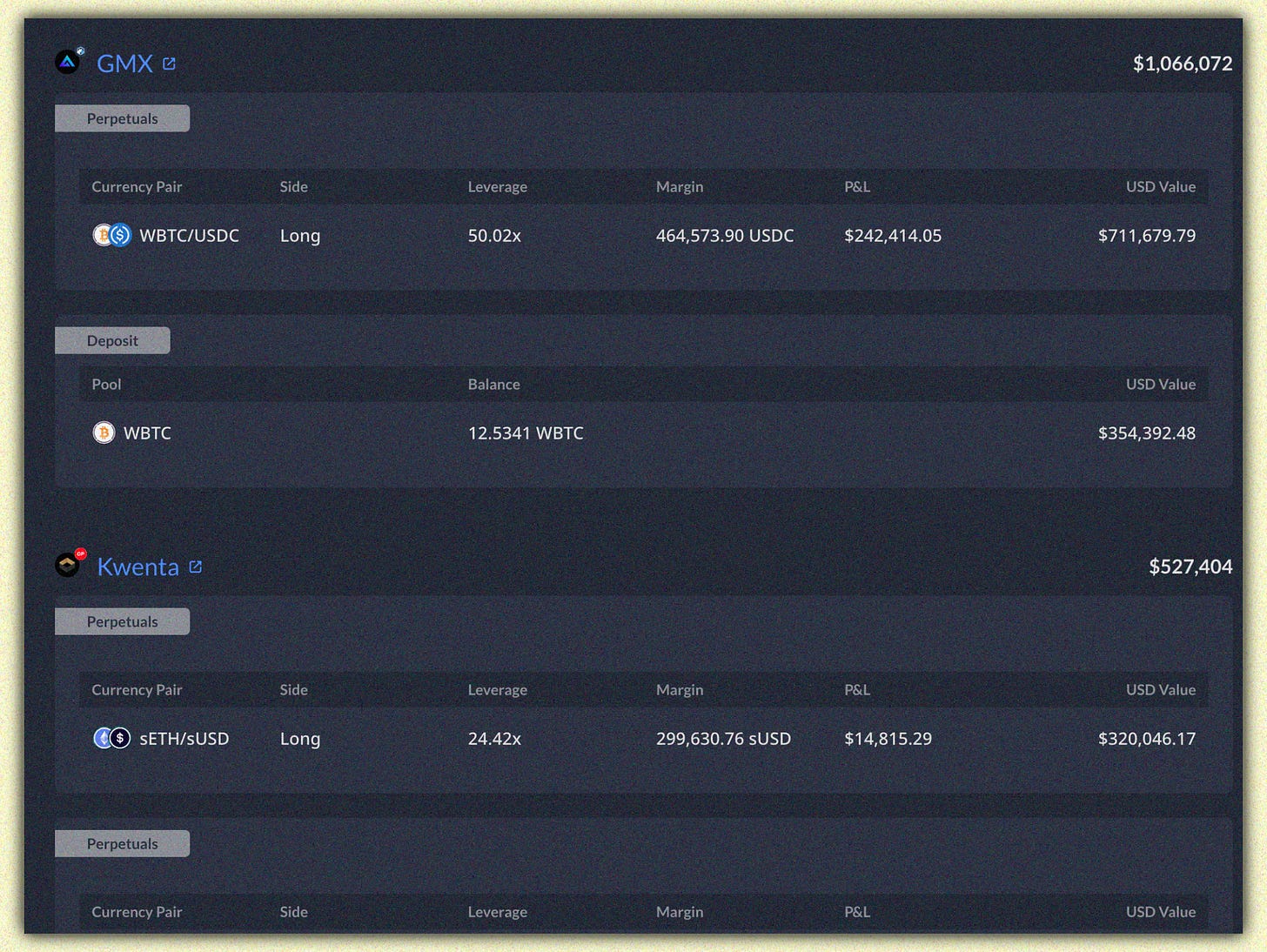Click the Pool column header
1267x952 pixels.
pos(106,385)
